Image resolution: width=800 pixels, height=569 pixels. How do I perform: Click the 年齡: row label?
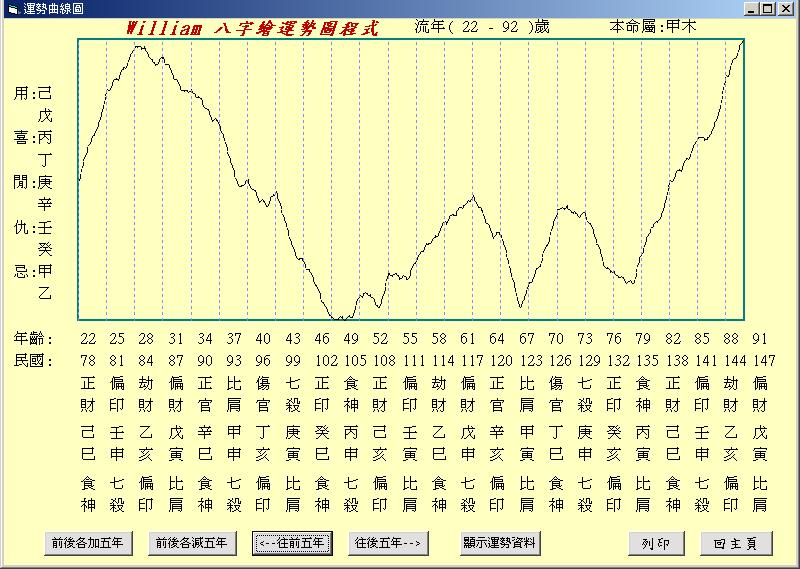[x=33, y=338]
